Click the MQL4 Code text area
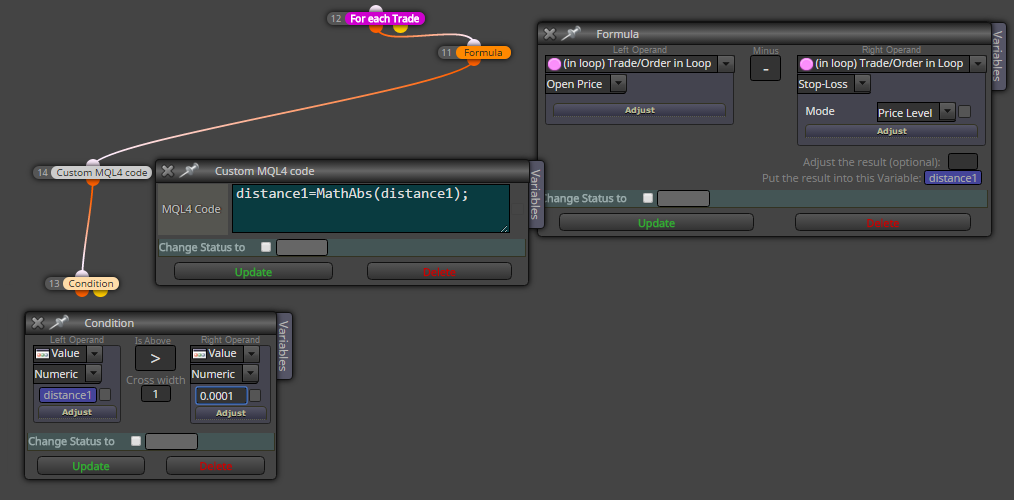Screen dimensions: 1014x500 (x=371, y=208)
